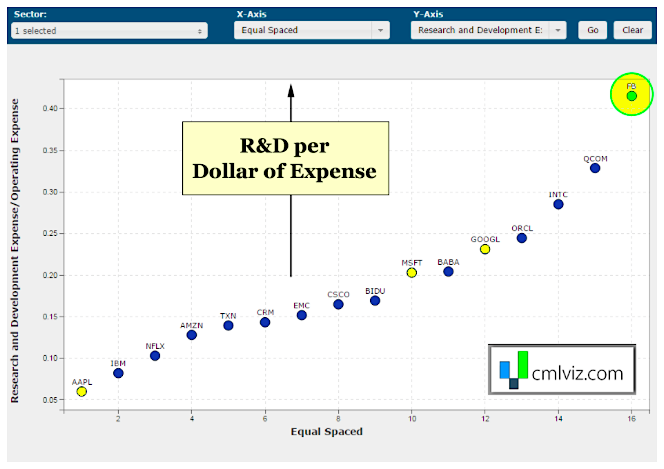Image resolution: width=664 pixels, height=469 pixels.
Task: Click the 0.40 y-axis tick label
Action: [50, 108]
